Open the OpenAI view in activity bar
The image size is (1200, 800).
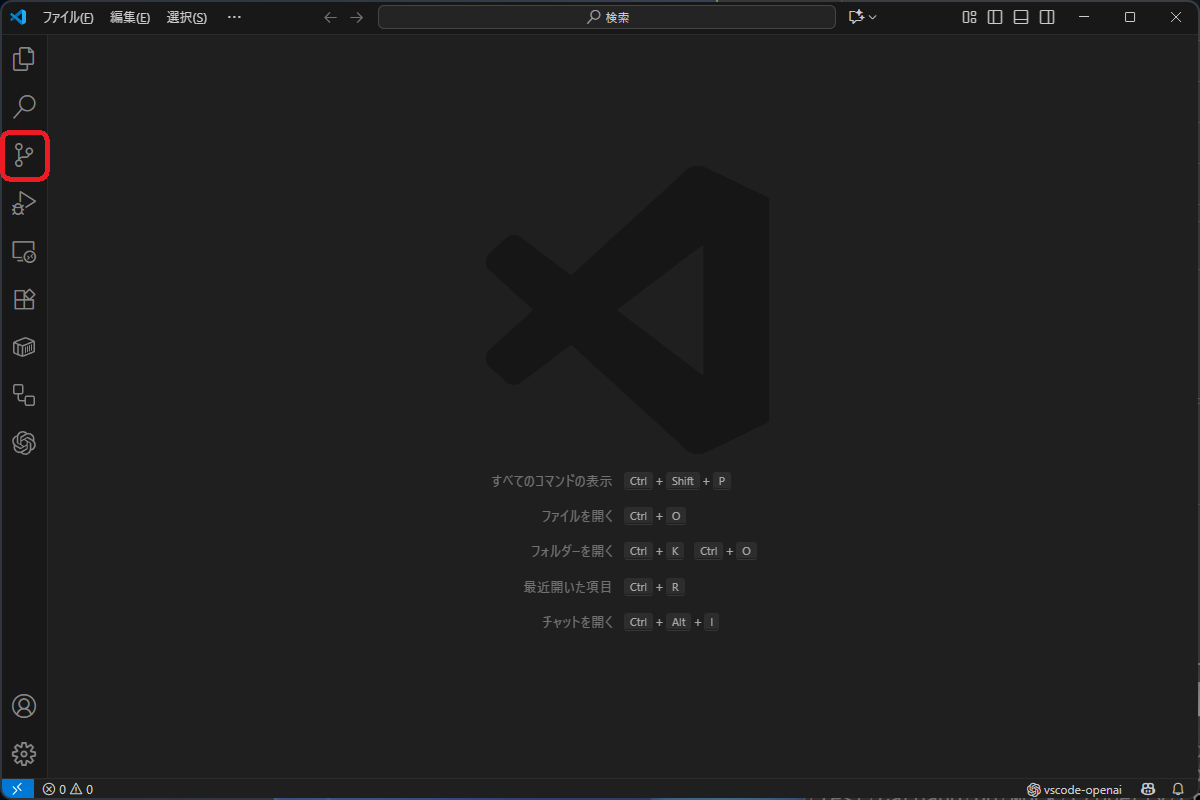pos(24,442)
